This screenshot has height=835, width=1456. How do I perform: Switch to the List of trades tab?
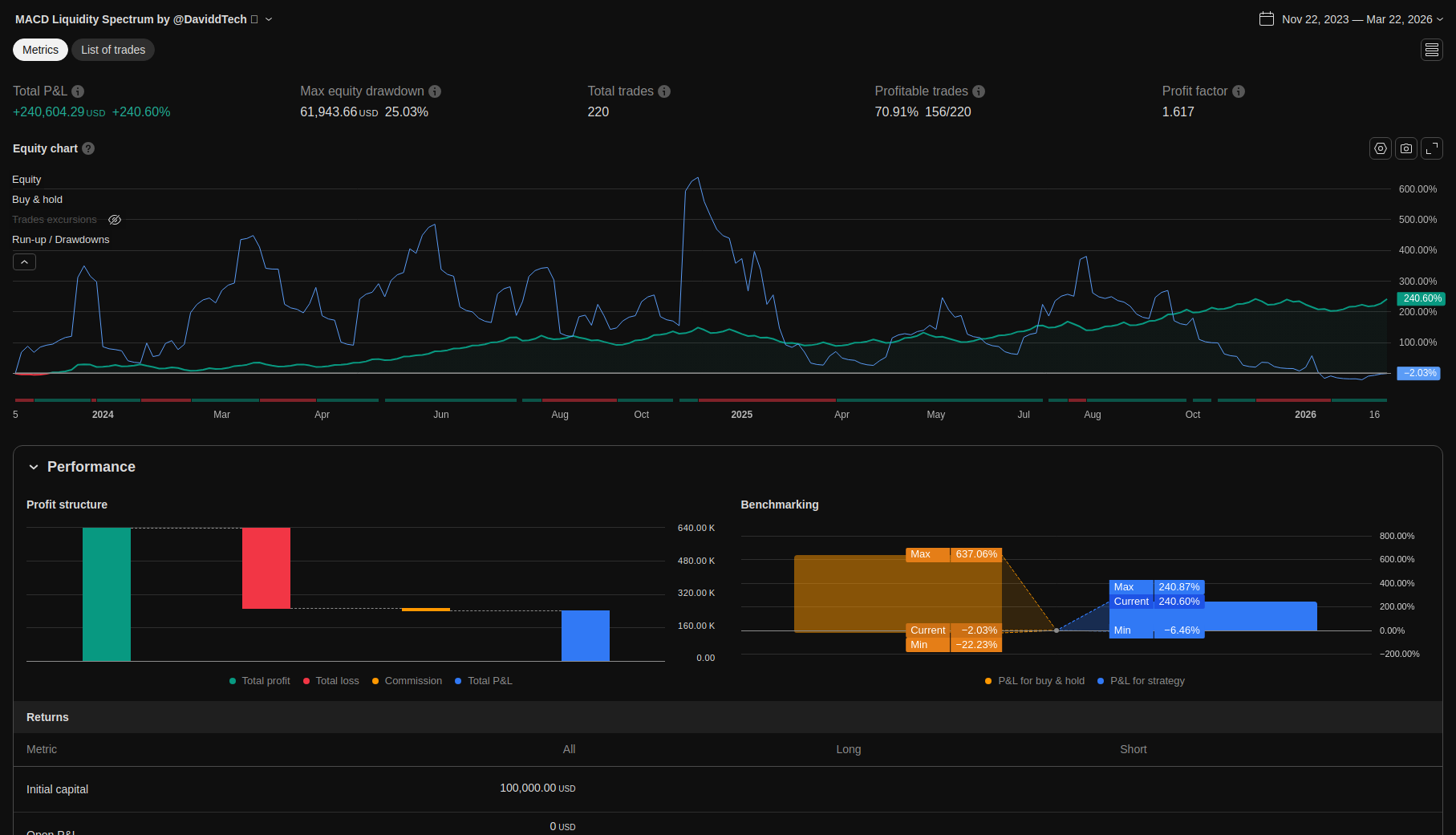click(113, 50)
